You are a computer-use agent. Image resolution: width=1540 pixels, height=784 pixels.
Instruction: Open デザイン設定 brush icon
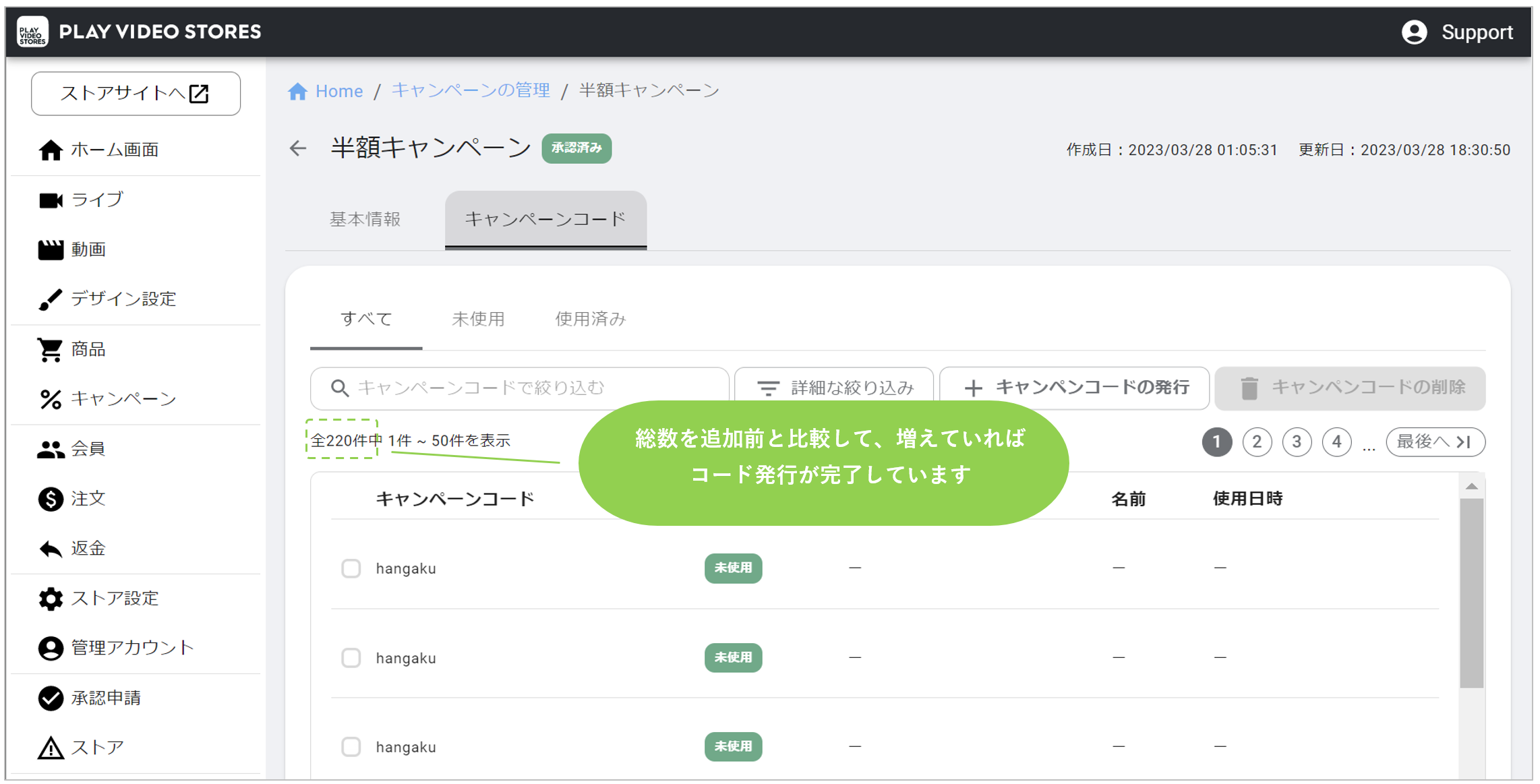51,299
